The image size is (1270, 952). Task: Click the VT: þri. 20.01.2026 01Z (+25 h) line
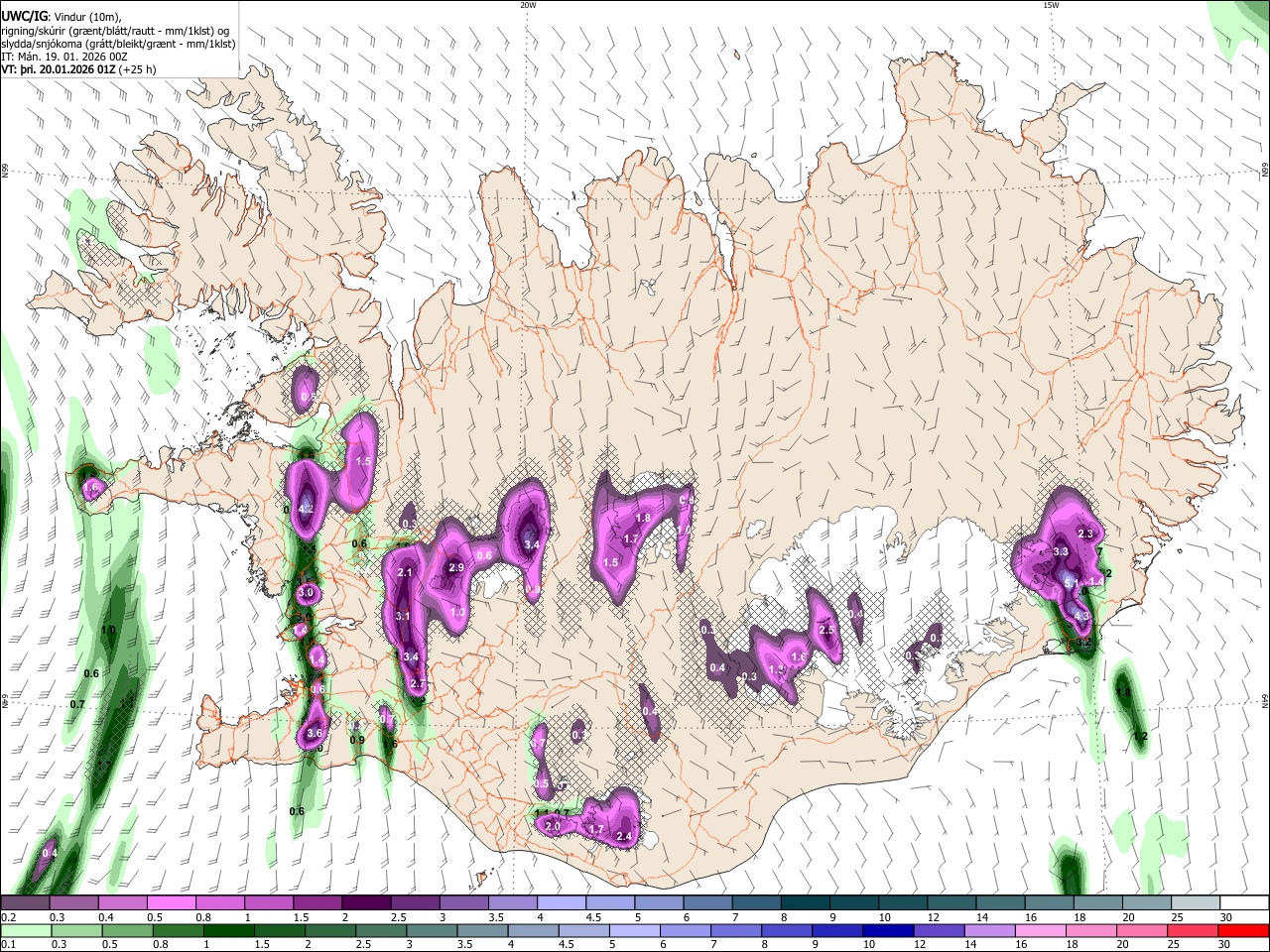(78, 70)
